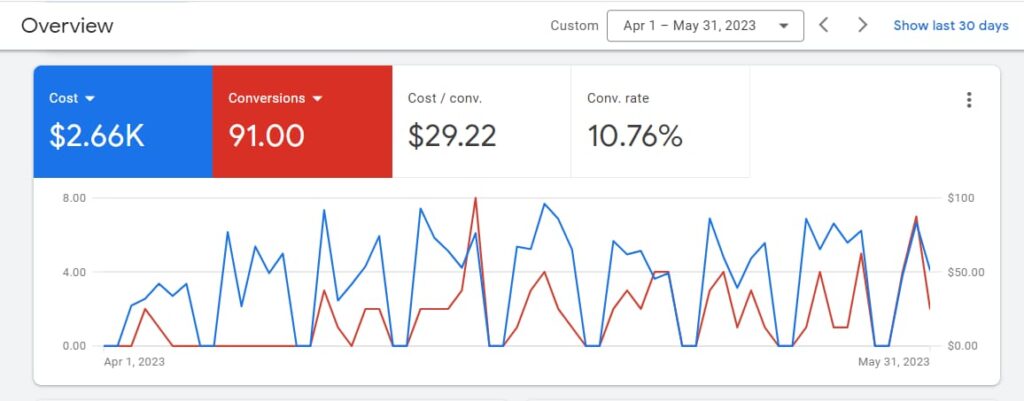1024x401 pixels.
Task: Click the 10.76% conversion rate value
Action: tap(634, 137)
